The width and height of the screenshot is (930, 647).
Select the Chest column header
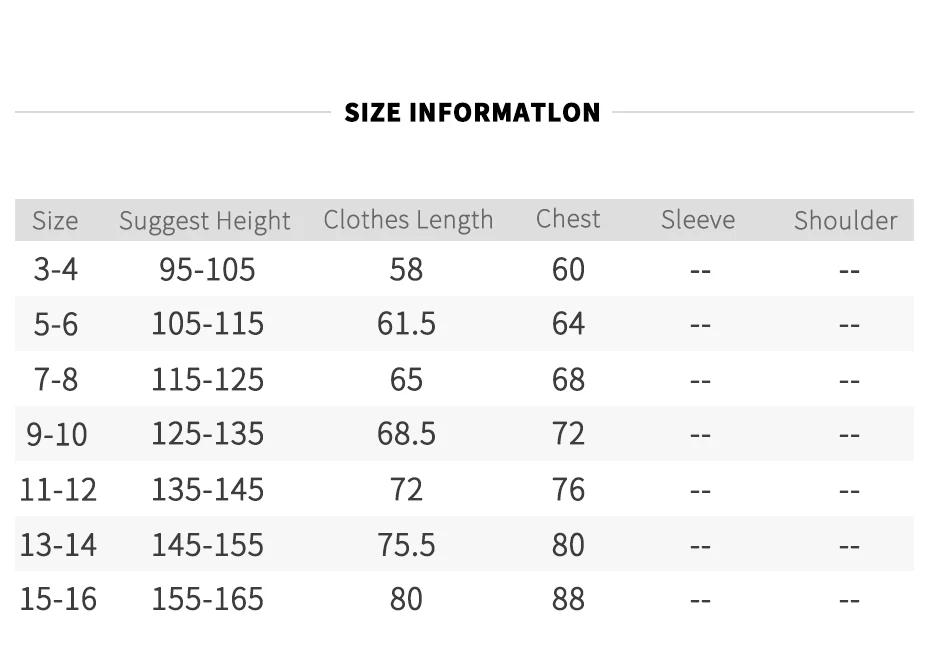[x=568, y=219]
